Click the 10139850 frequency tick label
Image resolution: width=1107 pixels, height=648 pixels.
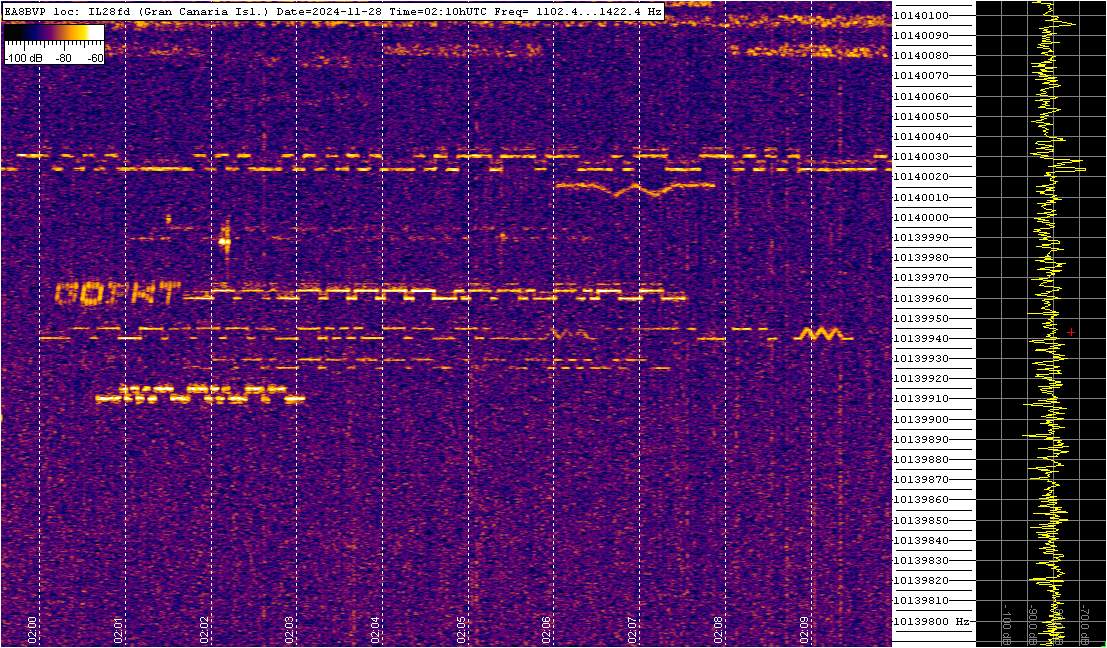pyautogui.click(x=920, y=521)
